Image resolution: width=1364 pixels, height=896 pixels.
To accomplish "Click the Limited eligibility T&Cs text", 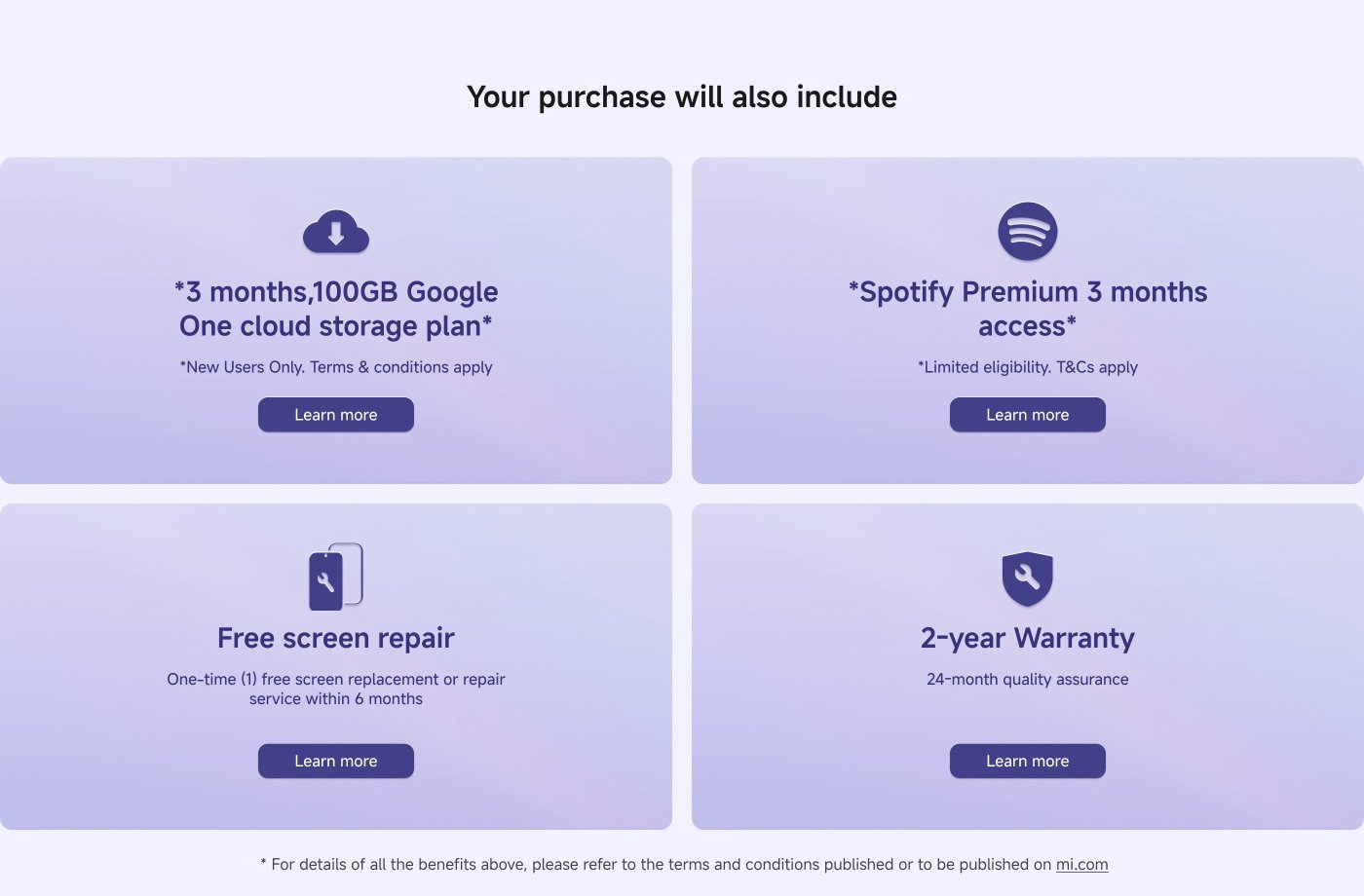I will point(1028,367).
